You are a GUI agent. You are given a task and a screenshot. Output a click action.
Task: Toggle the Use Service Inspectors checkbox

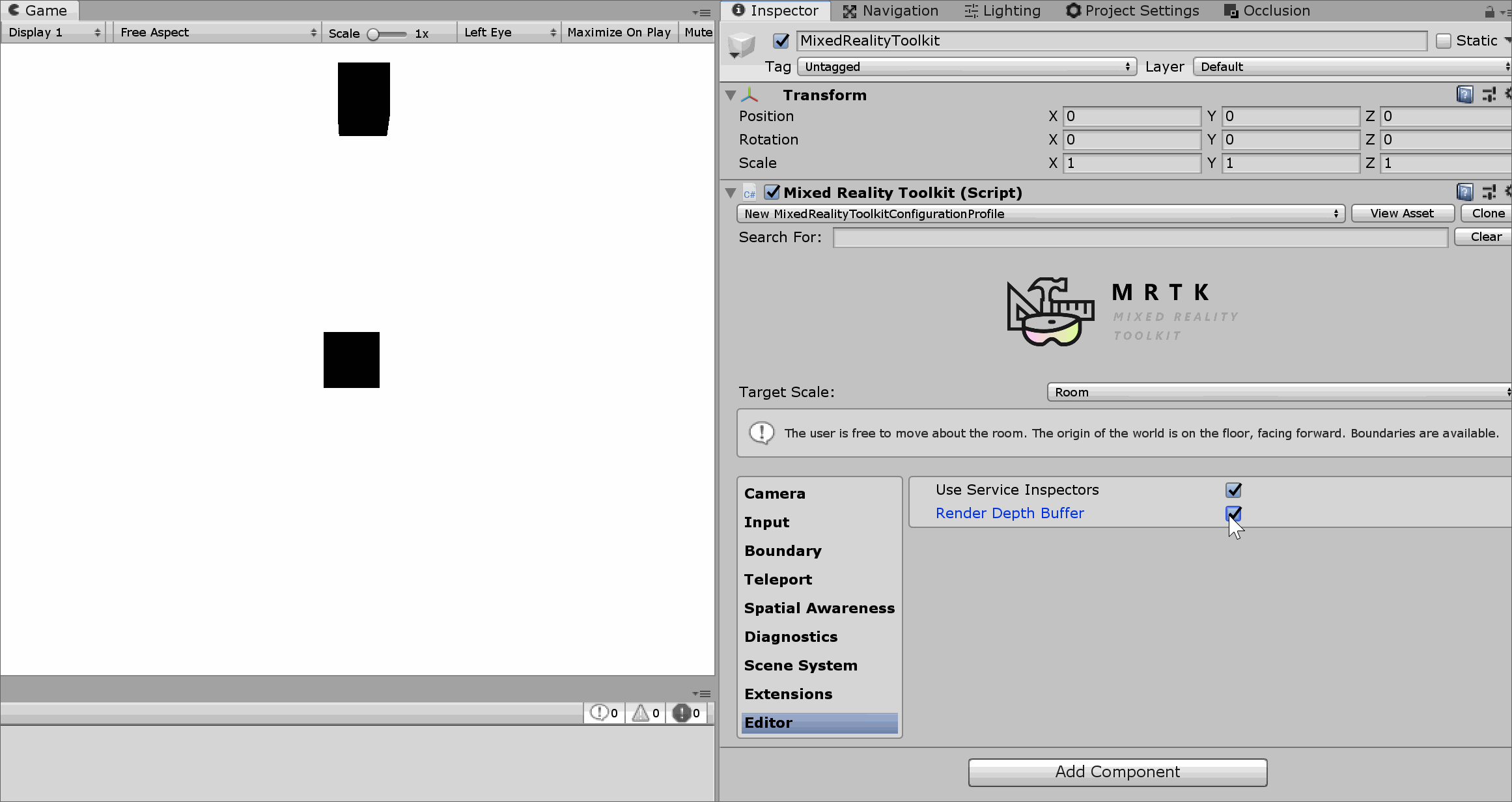(1233, 490)
